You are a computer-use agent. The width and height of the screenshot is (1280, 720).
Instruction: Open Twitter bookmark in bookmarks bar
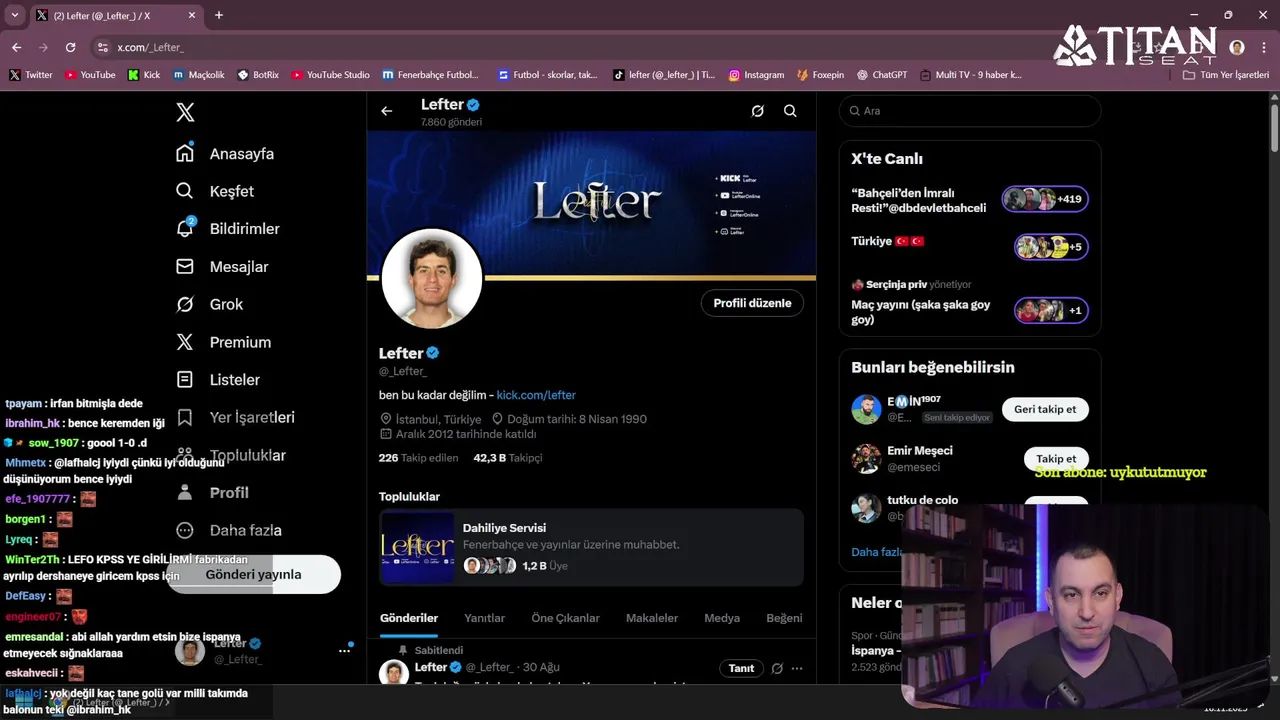[30, 75]
